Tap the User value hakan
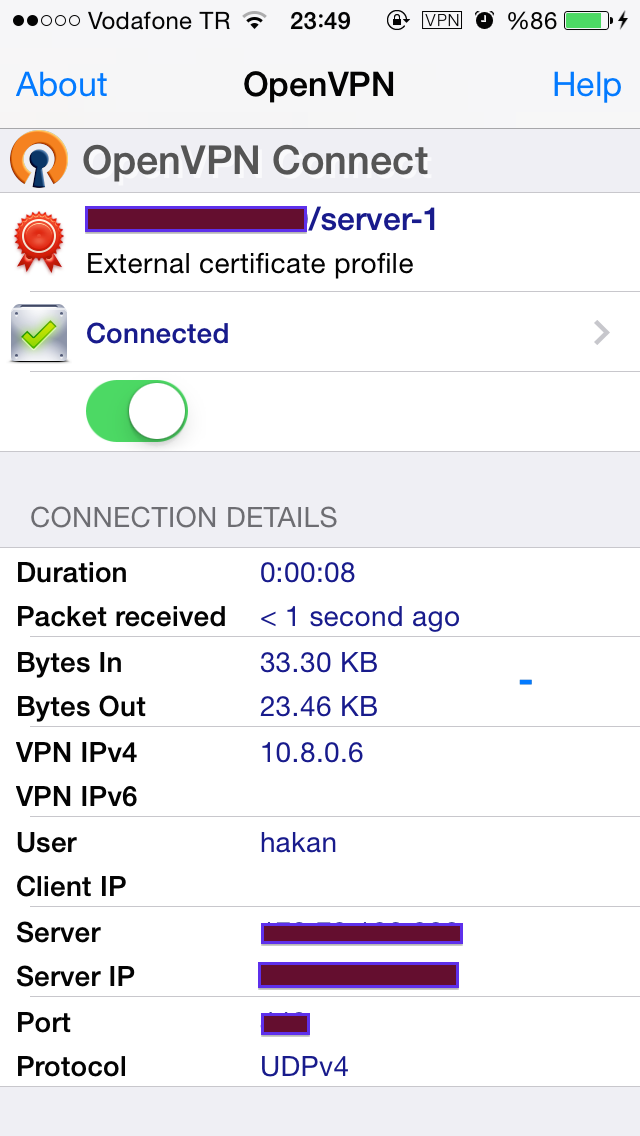Viewport: 640px width, 1136px height. coord(298,843)
